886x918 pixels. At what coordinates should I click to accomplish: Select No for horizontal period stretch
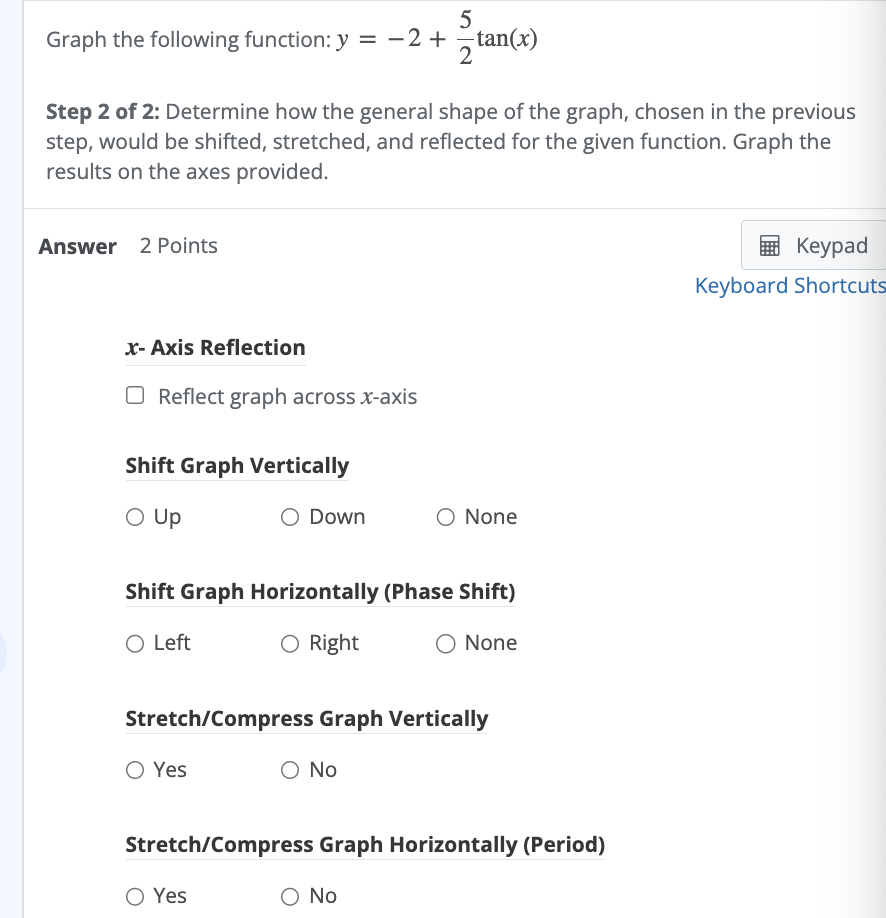[x=290, y=896]
